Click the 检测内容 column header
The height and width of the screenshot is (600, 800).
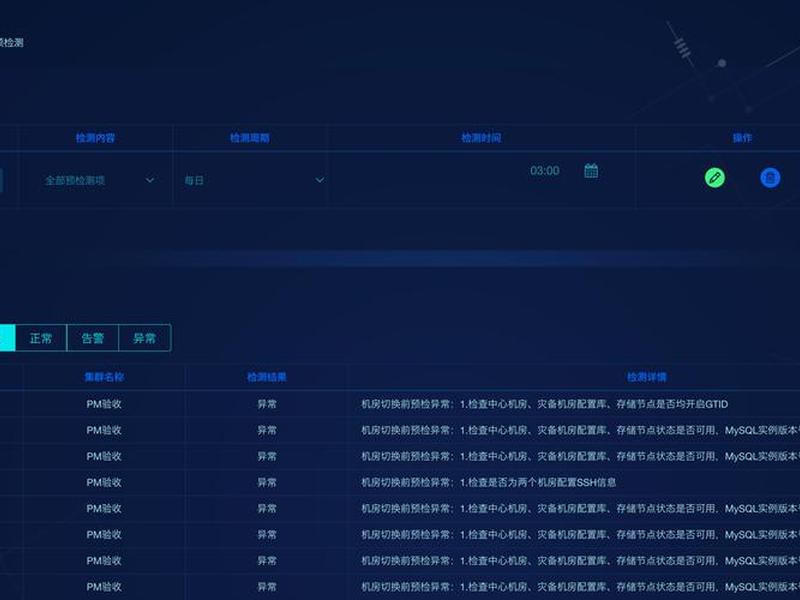pos(95,138)
